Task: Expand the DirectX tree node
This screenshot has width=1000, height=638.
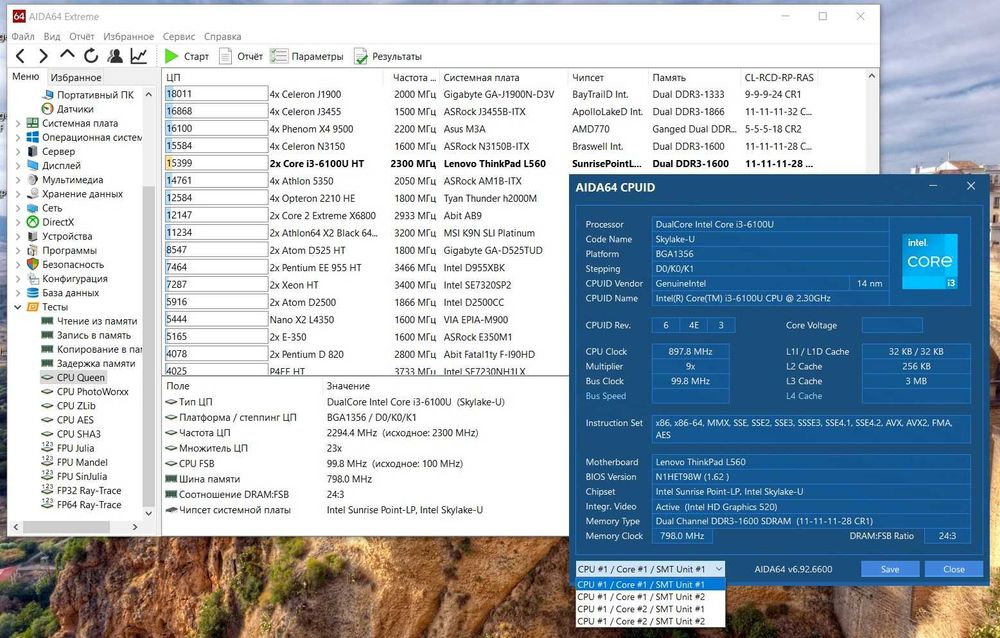Action: coord(18,222)
